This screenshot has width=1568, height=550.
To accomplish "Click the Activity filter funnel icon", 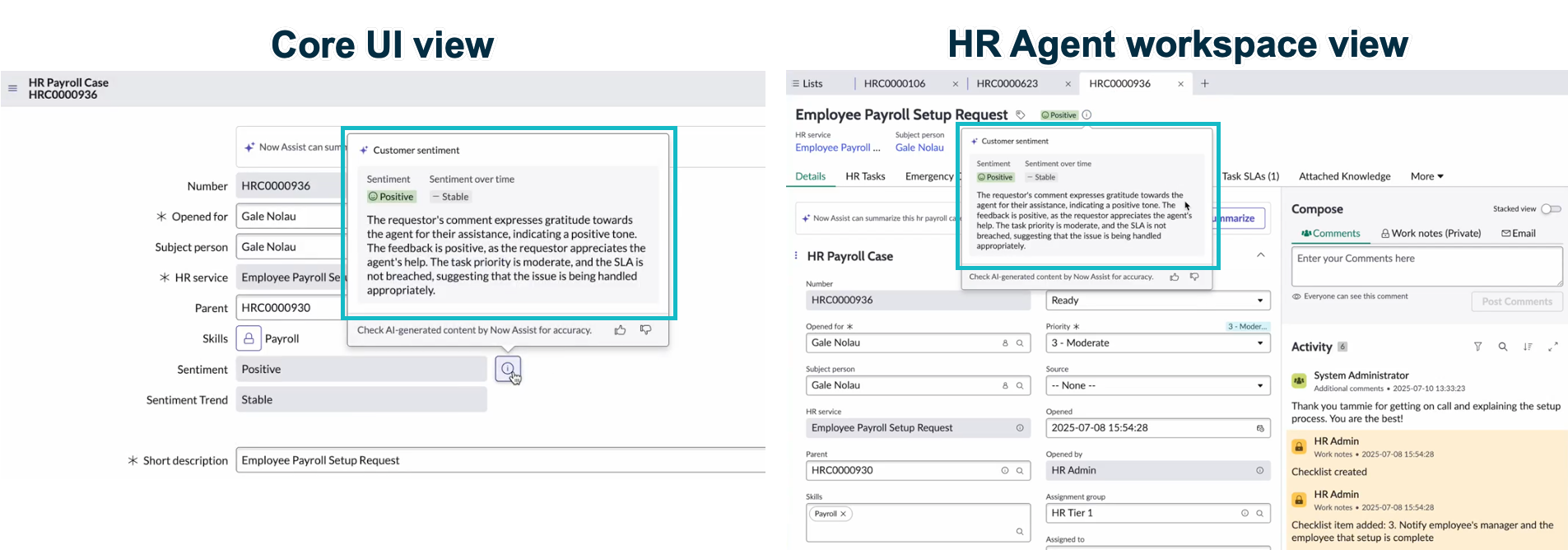I will (x=1477, y=347).
